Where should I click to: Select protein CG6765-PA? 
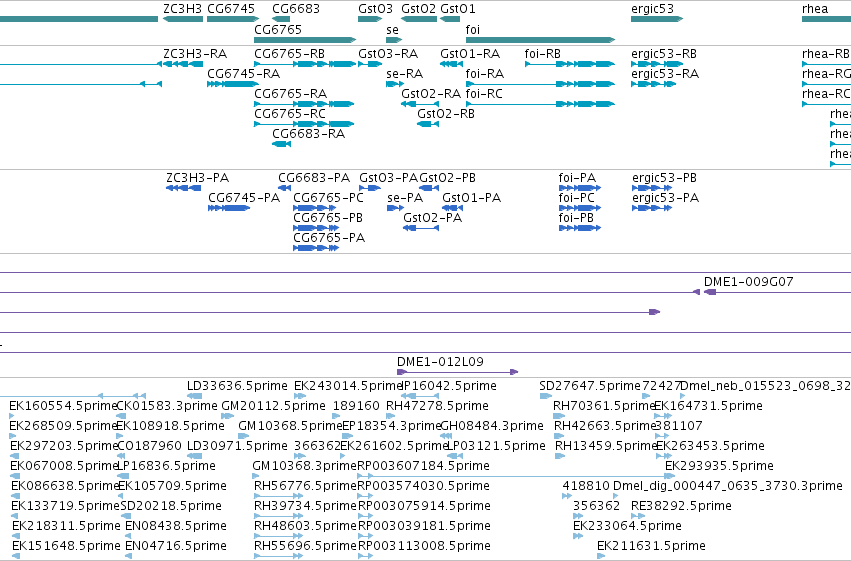(315, 248)
